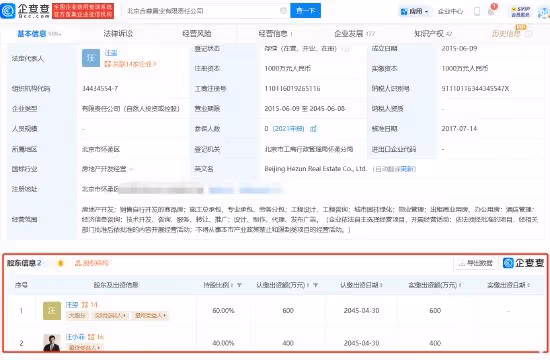This screenshot has height=360, width=550.
Task: Switch to the 法律诉讼 tab
Action: coord(118,34)
